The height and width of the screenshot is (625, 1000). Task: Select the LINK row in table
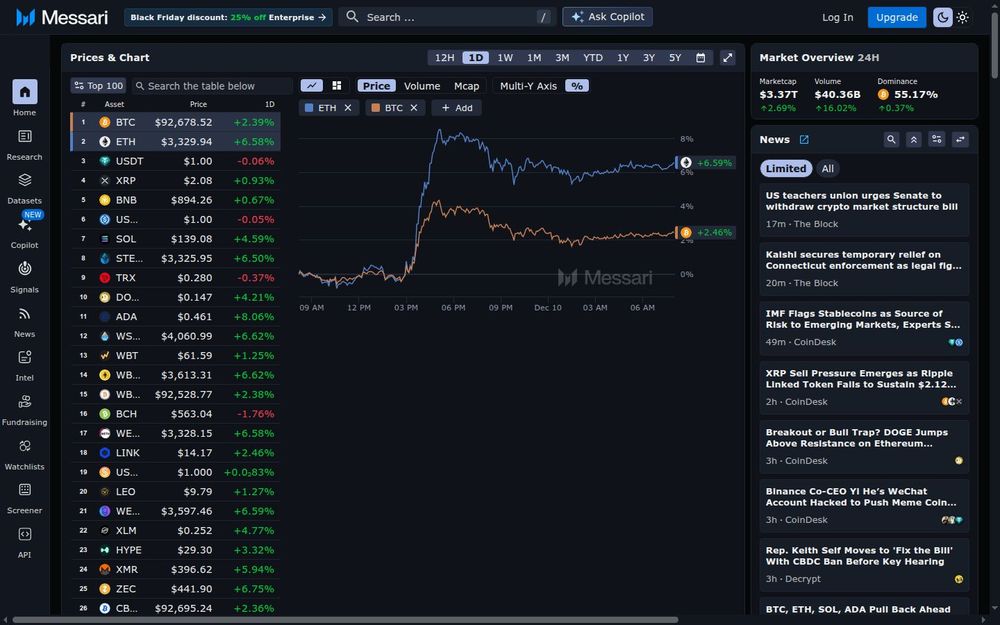pos(175,453)
